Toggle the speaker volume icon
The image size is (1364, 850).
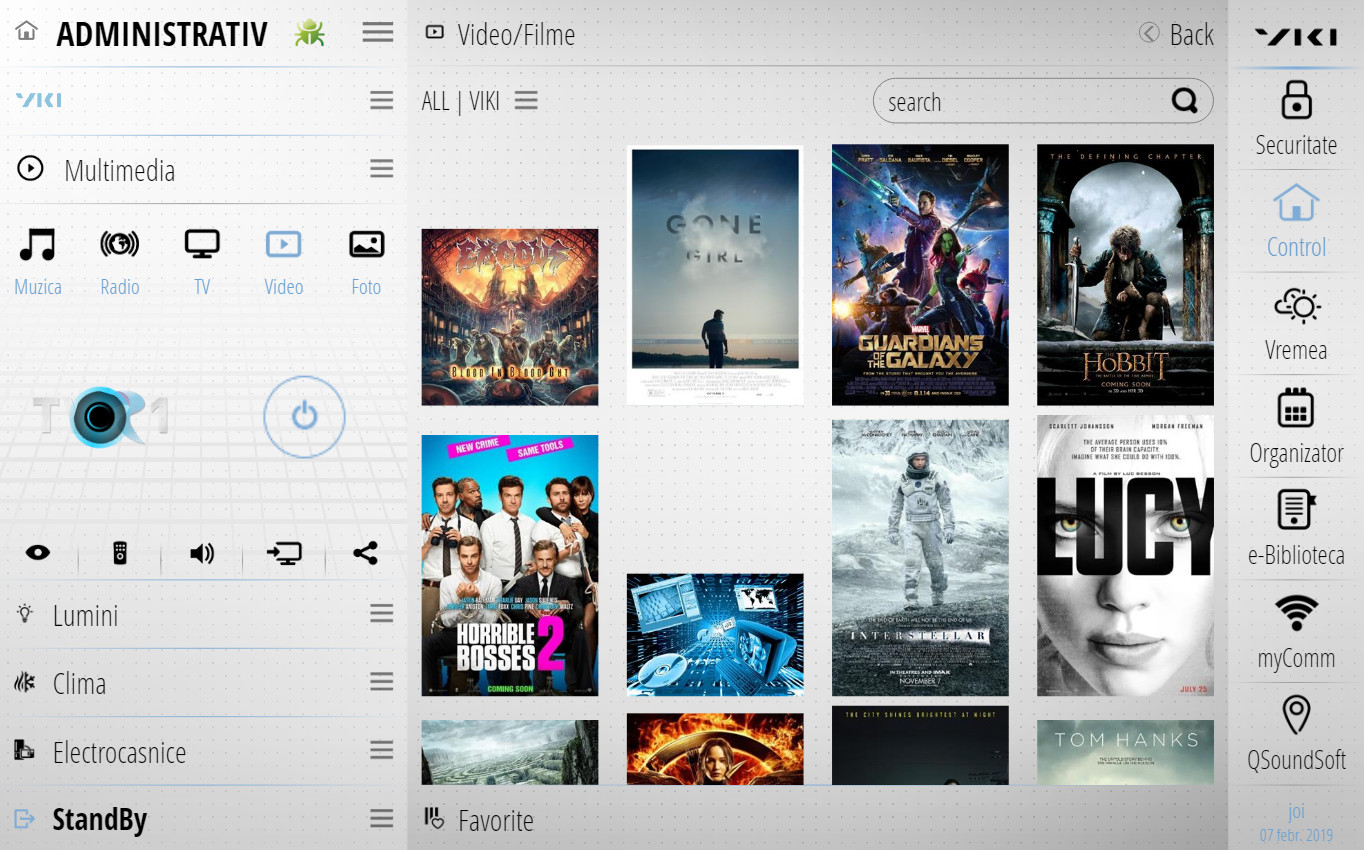201,553
